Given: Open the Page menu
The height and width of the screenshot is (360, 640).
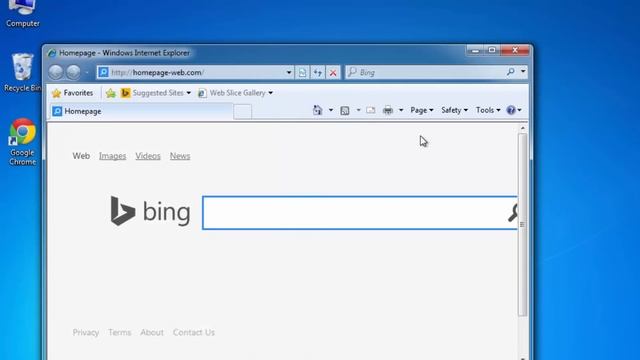Looking at the screenshot, I should pos(422,110).
